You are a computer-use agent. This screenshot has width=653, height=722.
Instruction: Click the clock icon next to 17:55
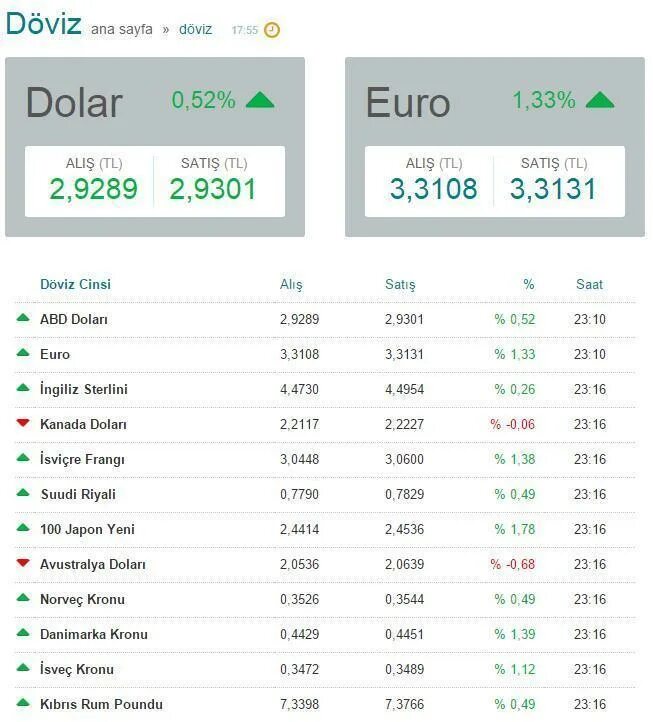click(x=272, y=30)
